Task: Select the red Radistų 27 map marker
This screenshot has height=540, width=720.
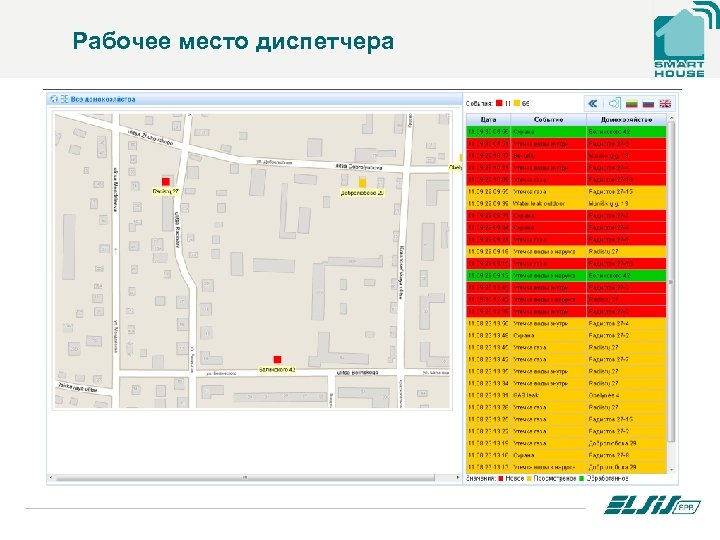Action: click(166, 181)
